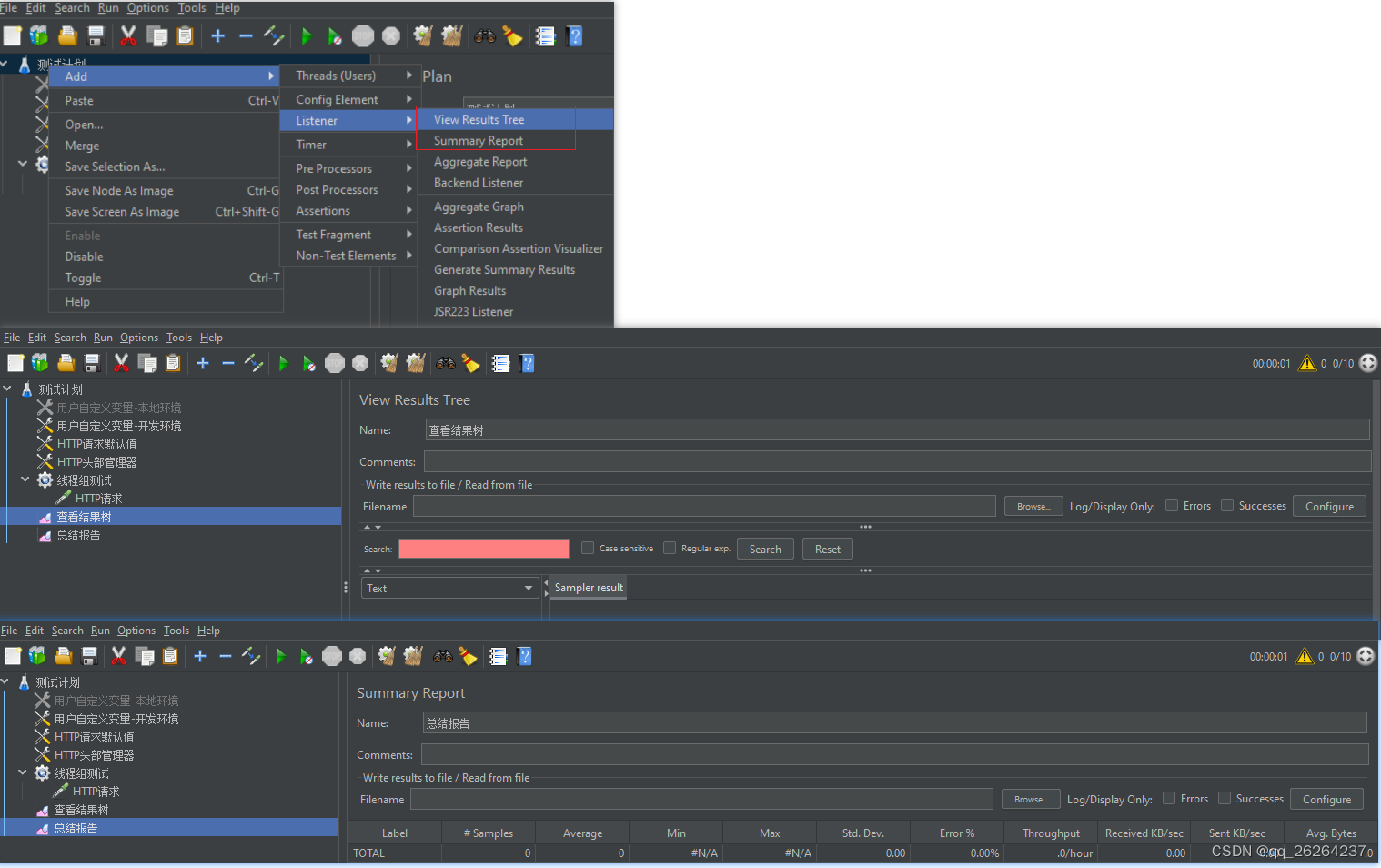
Task: Click the Reset Search icon in the Summary Report window toolbar
Action: click(x=468, y=656)
